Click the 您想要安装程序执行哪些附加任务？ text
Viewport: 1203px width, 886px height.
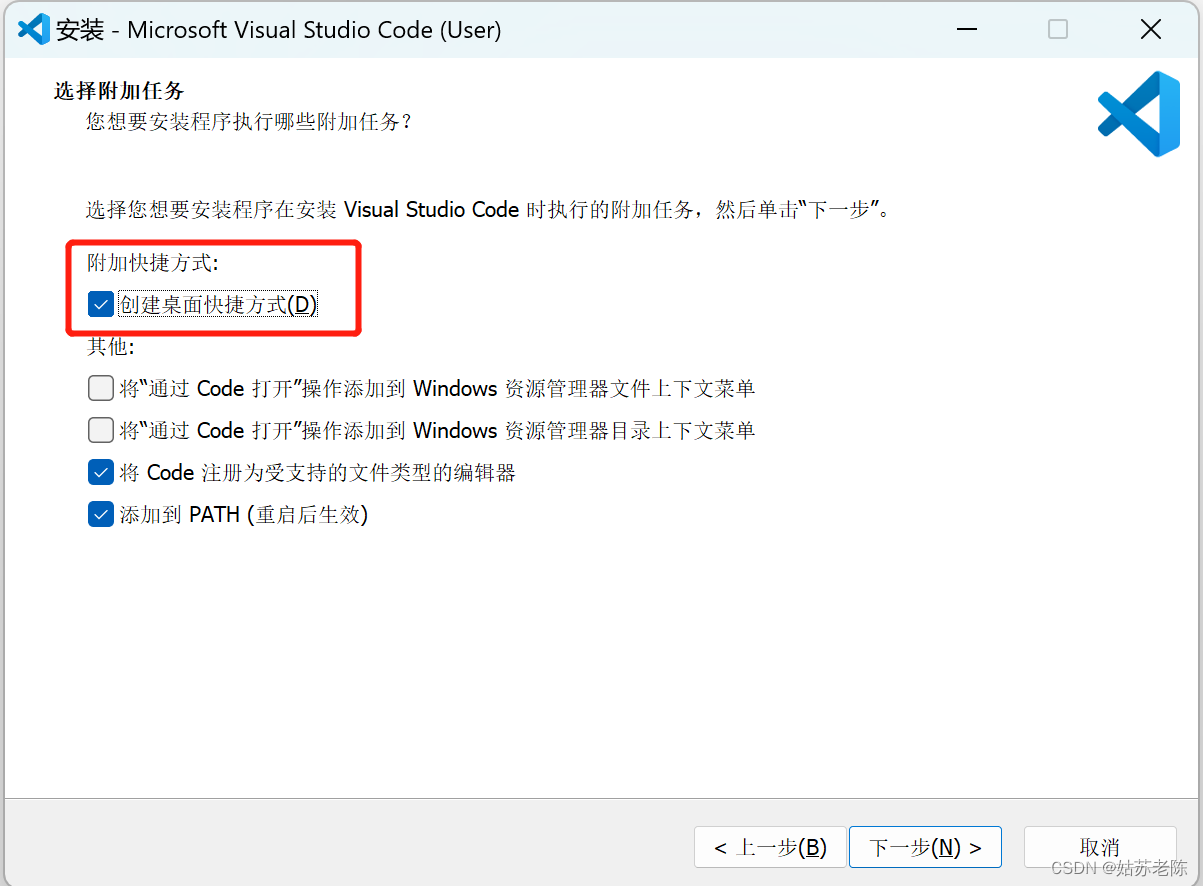pyautogui.click(x=249, y=122)
